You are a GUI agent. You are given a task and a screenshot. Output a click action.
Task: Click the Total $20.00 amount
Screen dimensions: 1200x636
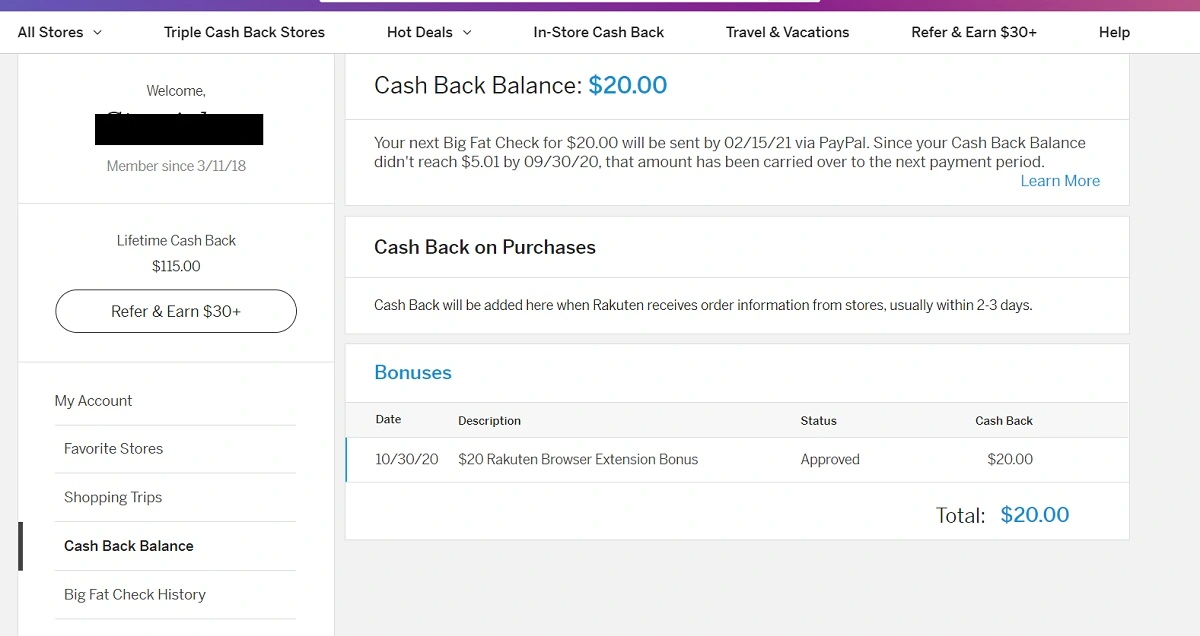[1035, 515]
